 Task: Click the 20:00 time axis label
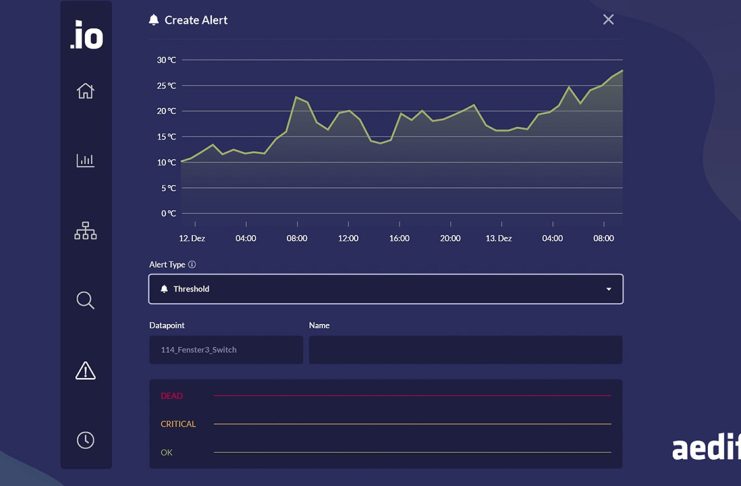click(450, 238)
